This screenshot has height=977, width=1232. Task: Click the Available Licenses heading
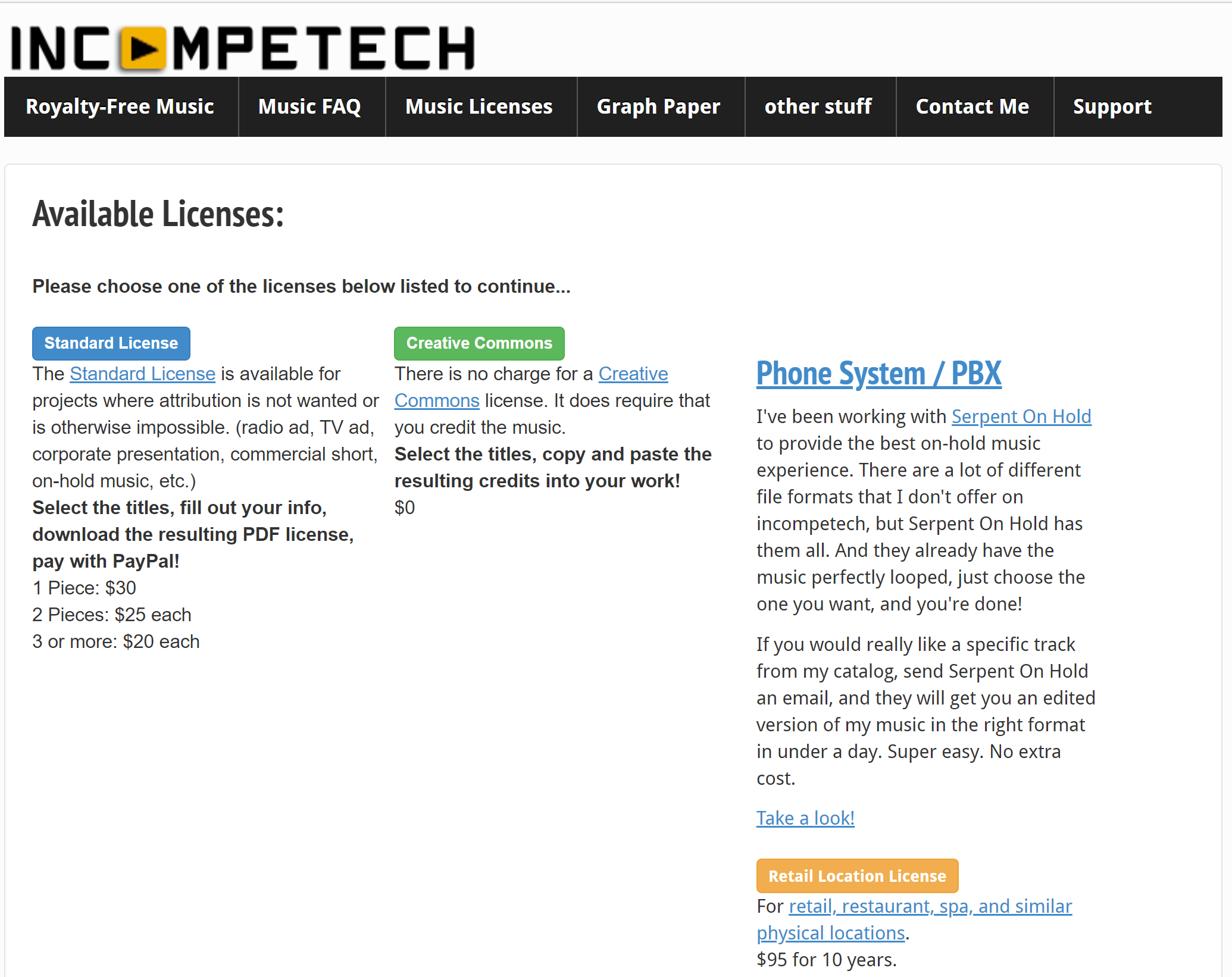tap(158, 214)
